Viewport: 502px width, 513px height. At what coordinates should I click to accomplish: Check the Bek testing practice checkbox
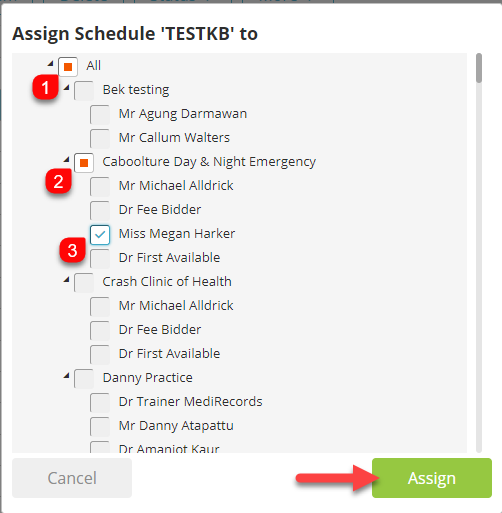click(x=84, y=91)
